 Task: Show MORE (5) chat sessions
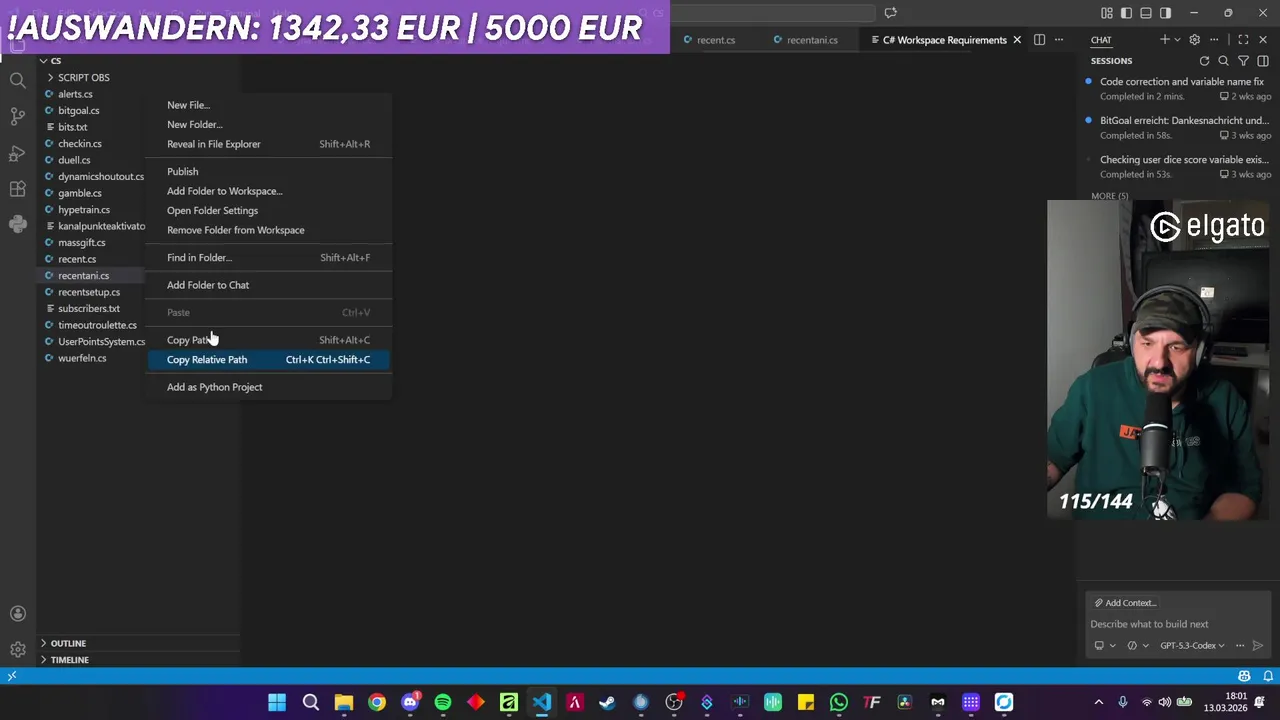(x=1109, y=196)
